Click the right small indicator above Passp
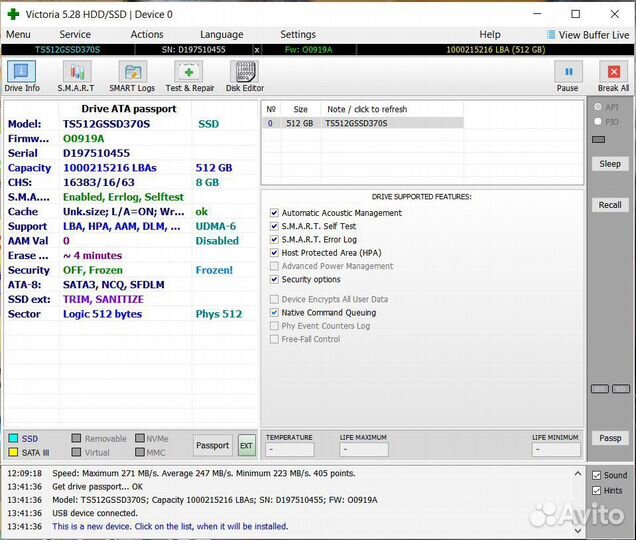 (621, 389)
